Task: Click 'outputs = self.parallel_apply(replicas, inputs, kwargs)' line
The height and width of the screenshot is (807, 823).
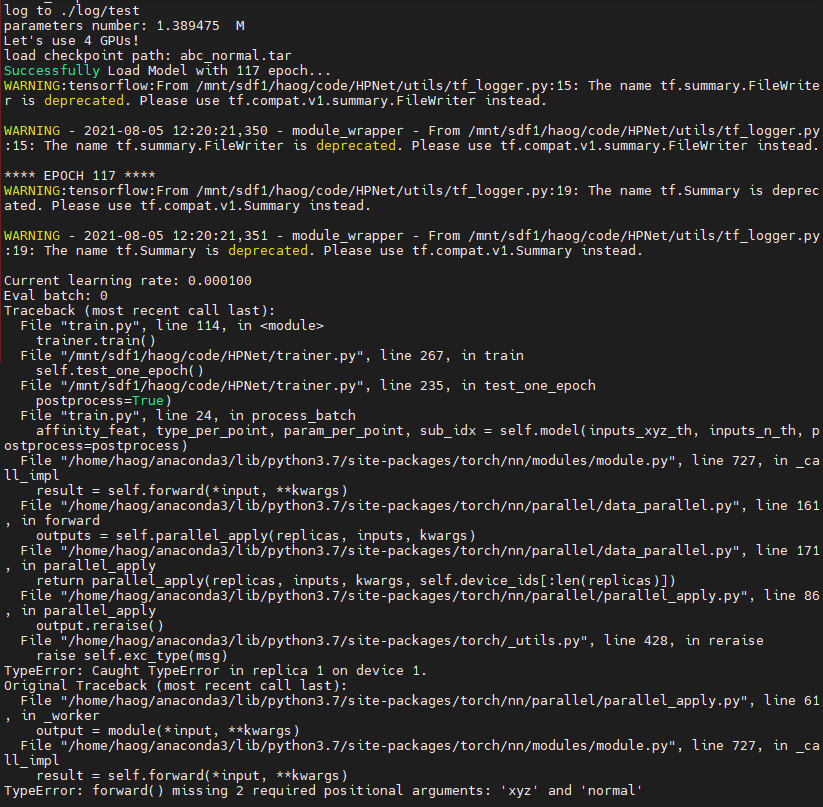Action: 256,536
